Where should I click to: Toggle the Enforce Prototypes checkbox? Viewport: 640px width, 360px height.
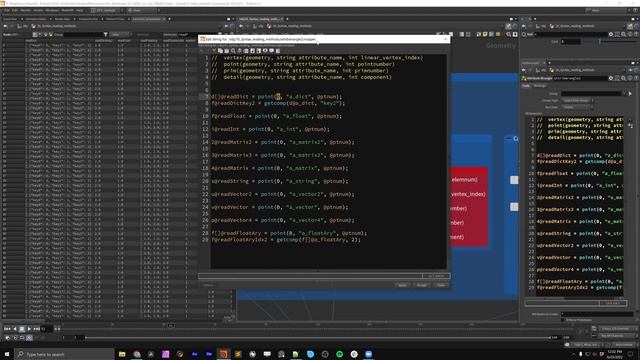pyautogui.click(x=563, y=320)
